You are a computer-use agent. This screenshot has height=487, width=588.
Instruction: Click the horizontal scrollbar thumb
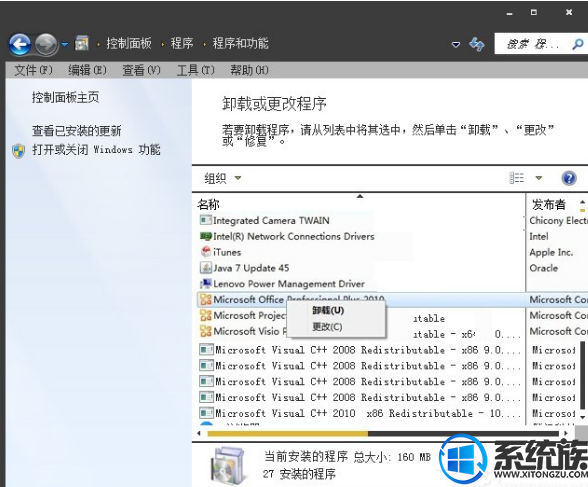[x=288, y=434]
